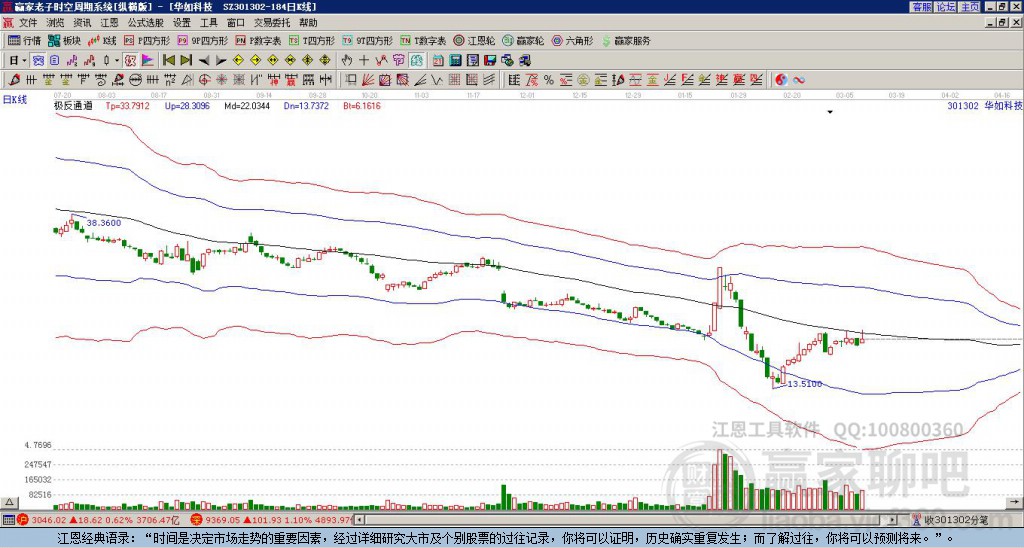
Task: Jump to first bar with the skip-to-start icon
Action: [x=168, y=61]
